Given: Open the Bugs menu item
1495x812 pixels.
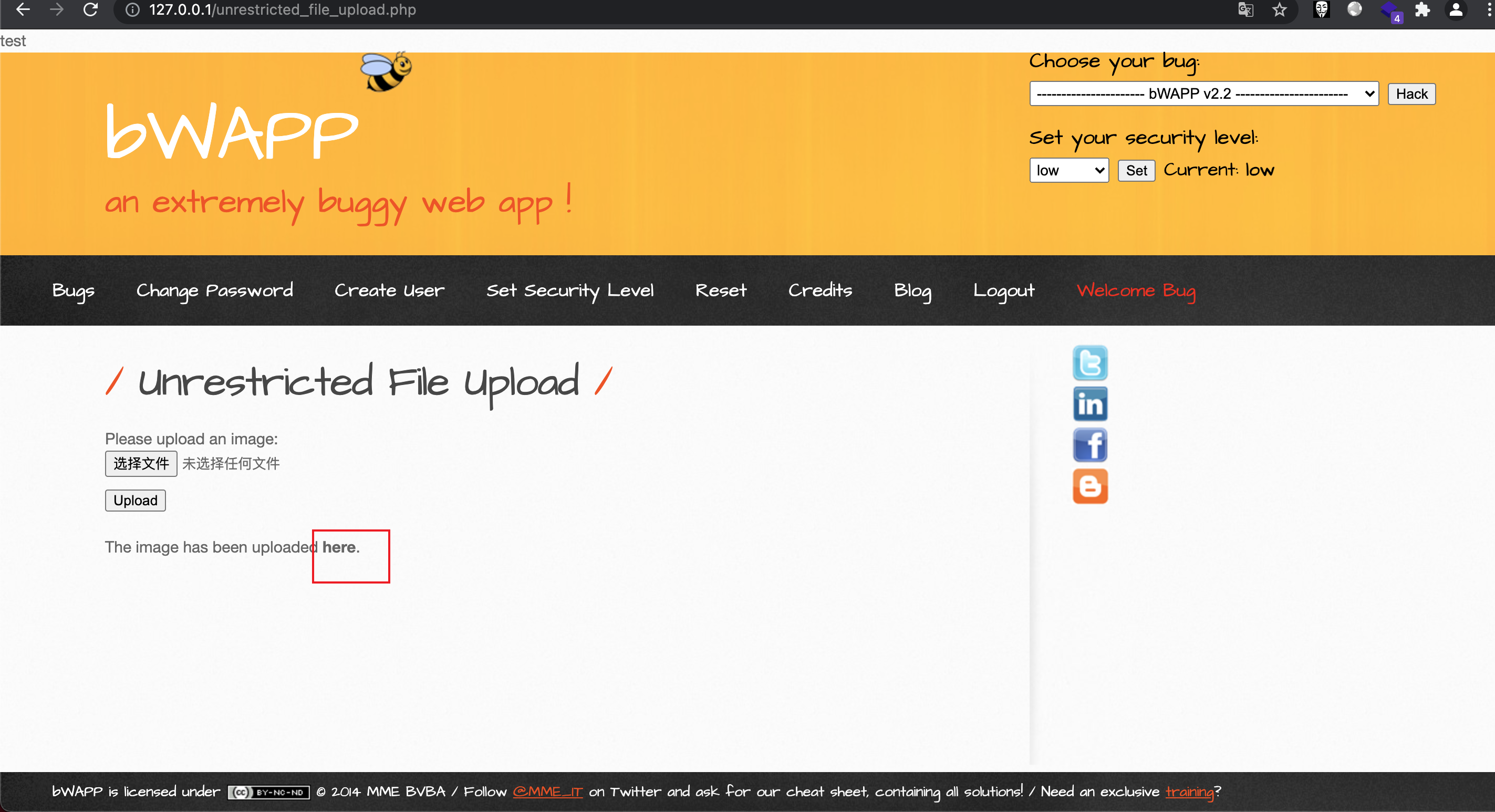Looking at the screenshot, I should coord(73,290).
